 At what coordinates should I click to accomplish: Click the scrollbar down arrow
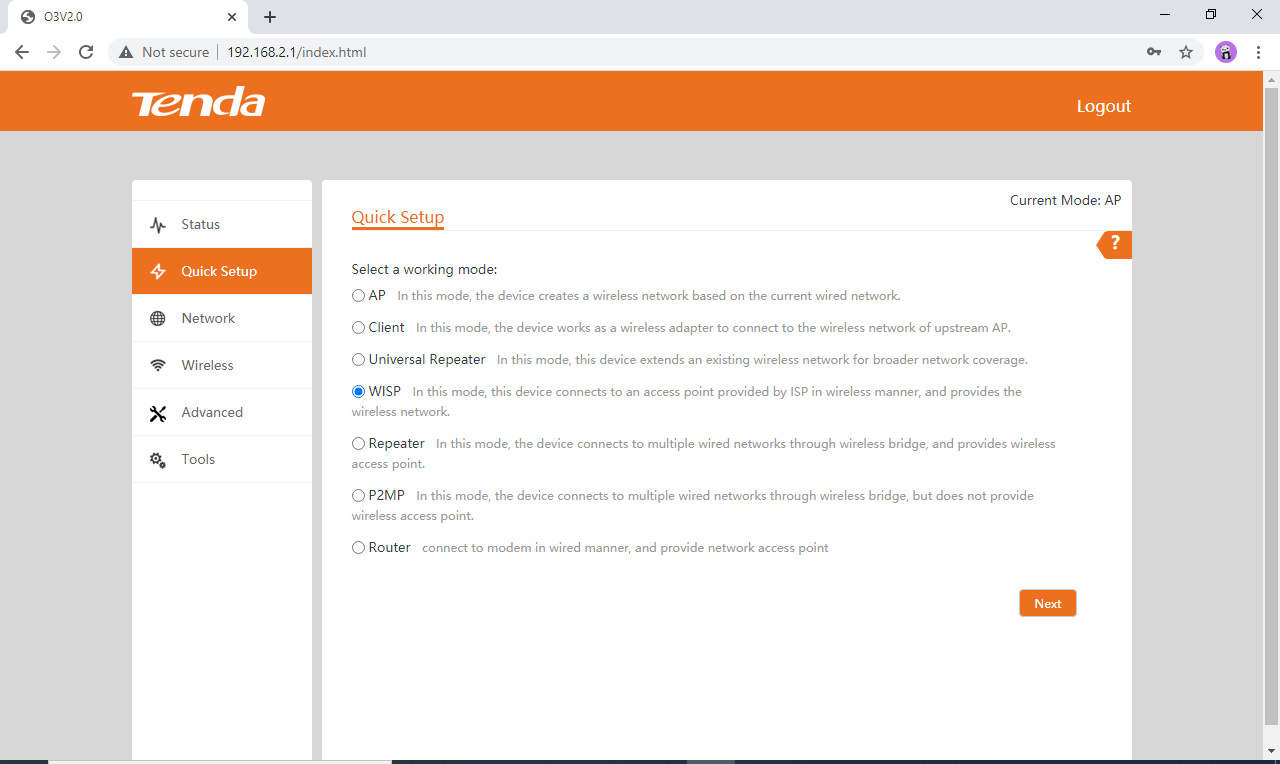click(1272, 751)
